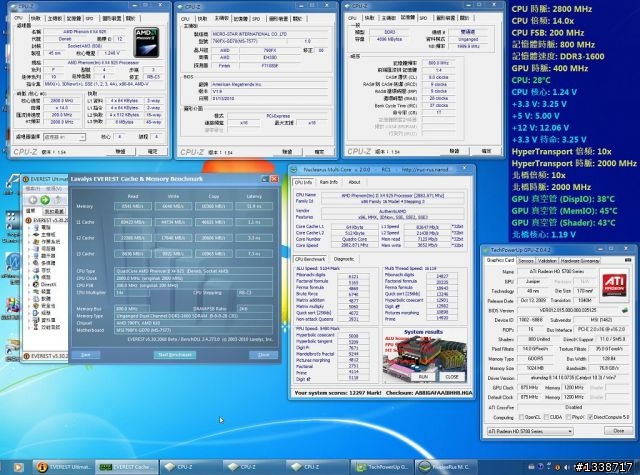Switch to the Favorites tab in EVEREST sidebar

point(54,211)
